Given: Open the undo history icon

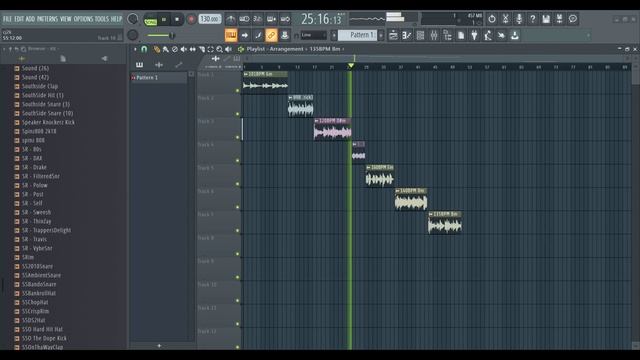Looking at the screenshot, I should (492, 19).
